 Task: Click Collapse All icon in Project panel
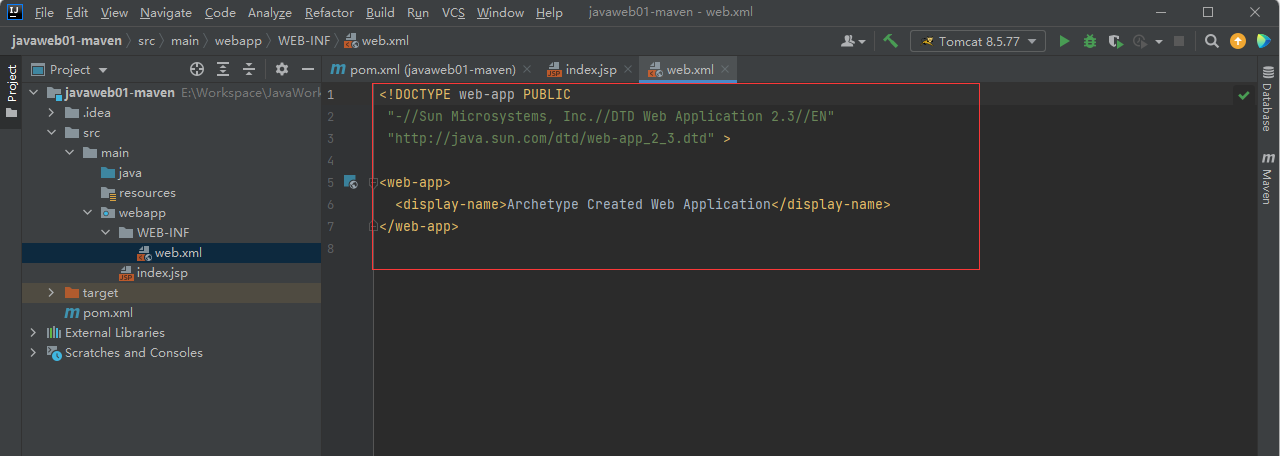pos(249,69)
